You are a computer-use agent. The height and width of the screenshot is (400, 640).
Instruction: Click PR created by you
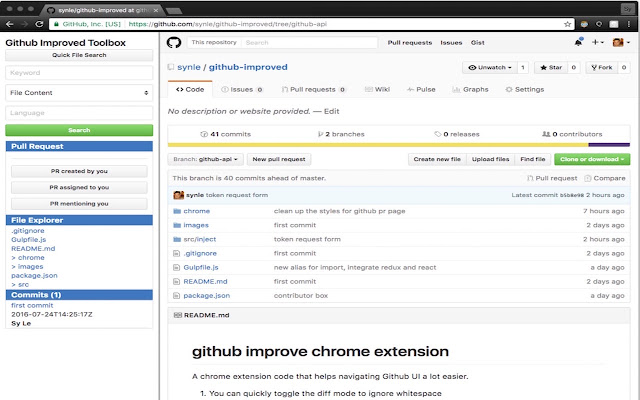79,171
